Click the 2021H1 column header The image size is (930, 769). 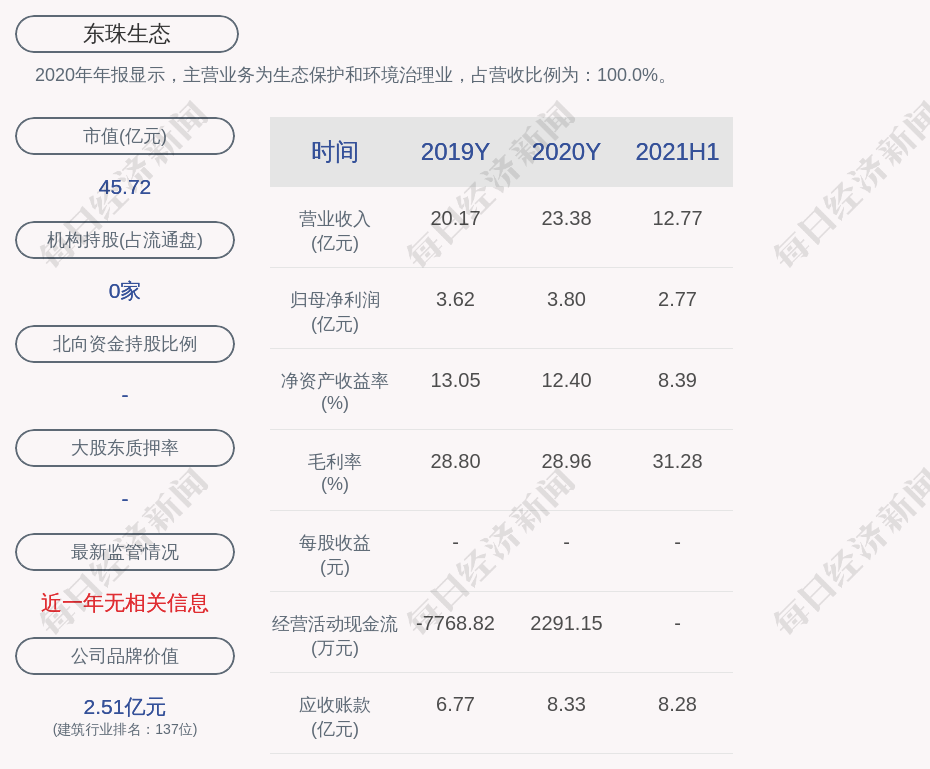677,152
